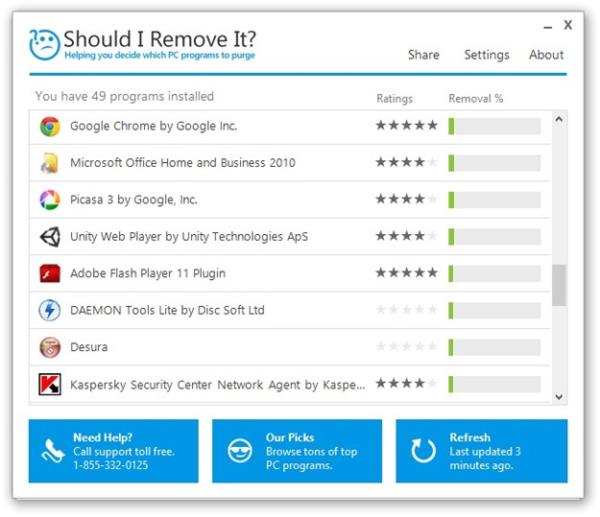600x517 pixels.
Task: Click the removal percentage bar for Desura
Action: point(495,347)
